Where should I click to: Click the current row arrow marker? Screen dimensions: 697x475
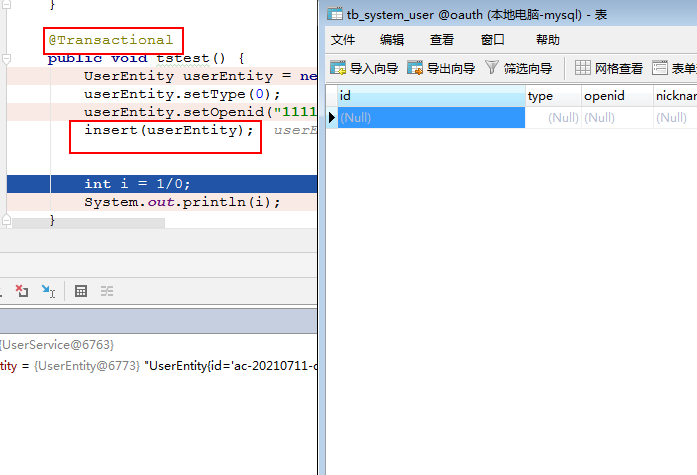click(x=332, y=118)
